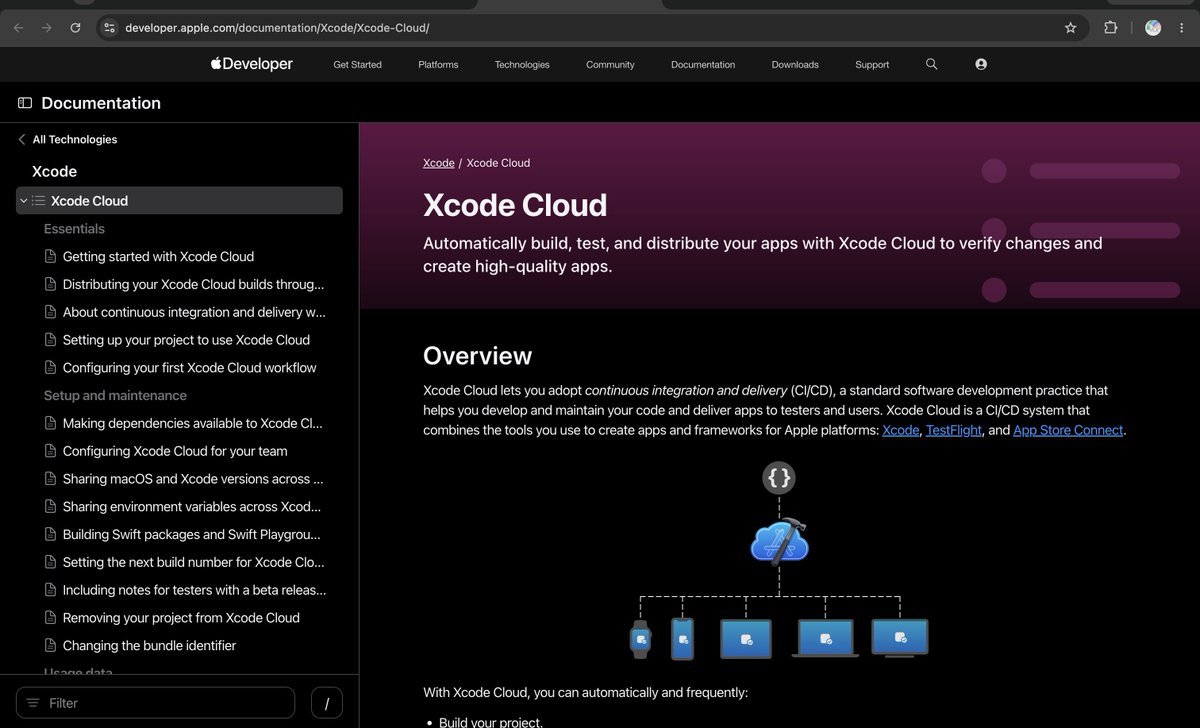Go back via All Technologies chevron

22,140
